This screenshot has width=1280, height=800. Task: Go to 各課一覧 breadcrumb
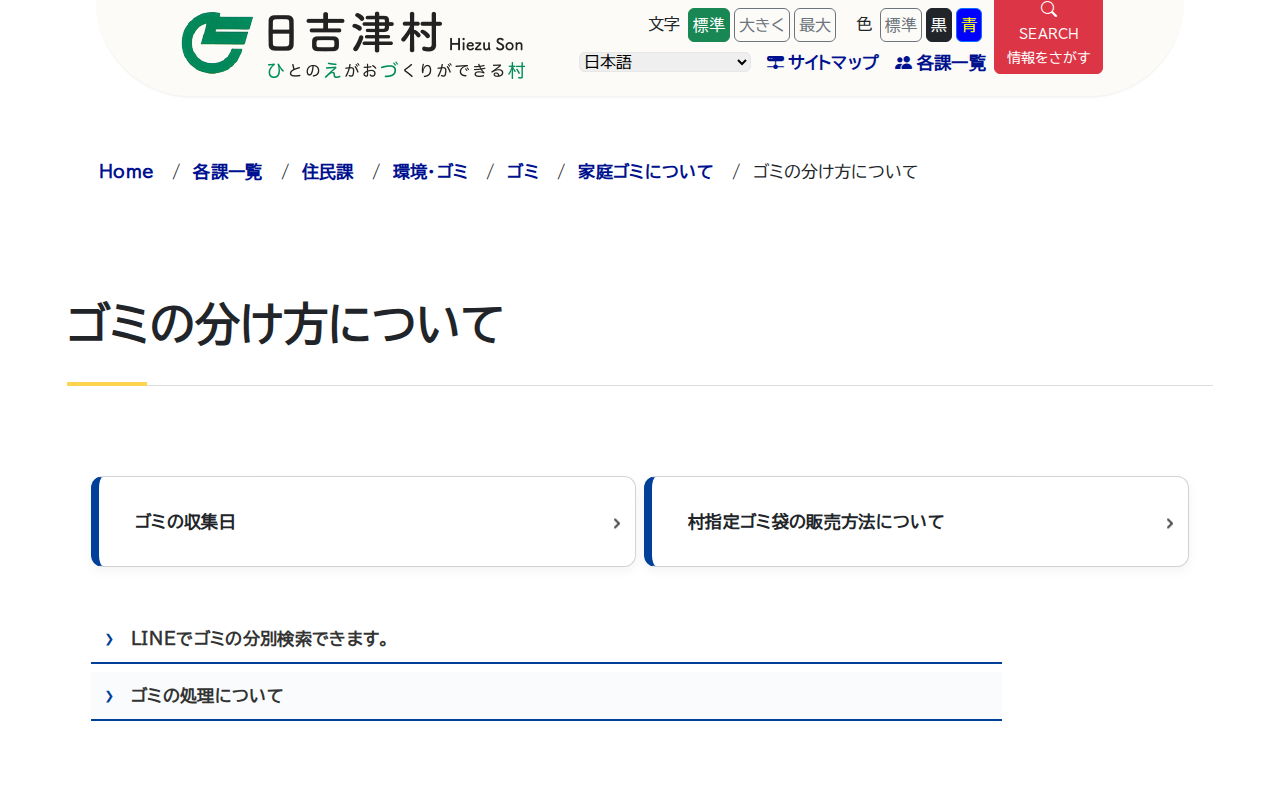(227, 171)
